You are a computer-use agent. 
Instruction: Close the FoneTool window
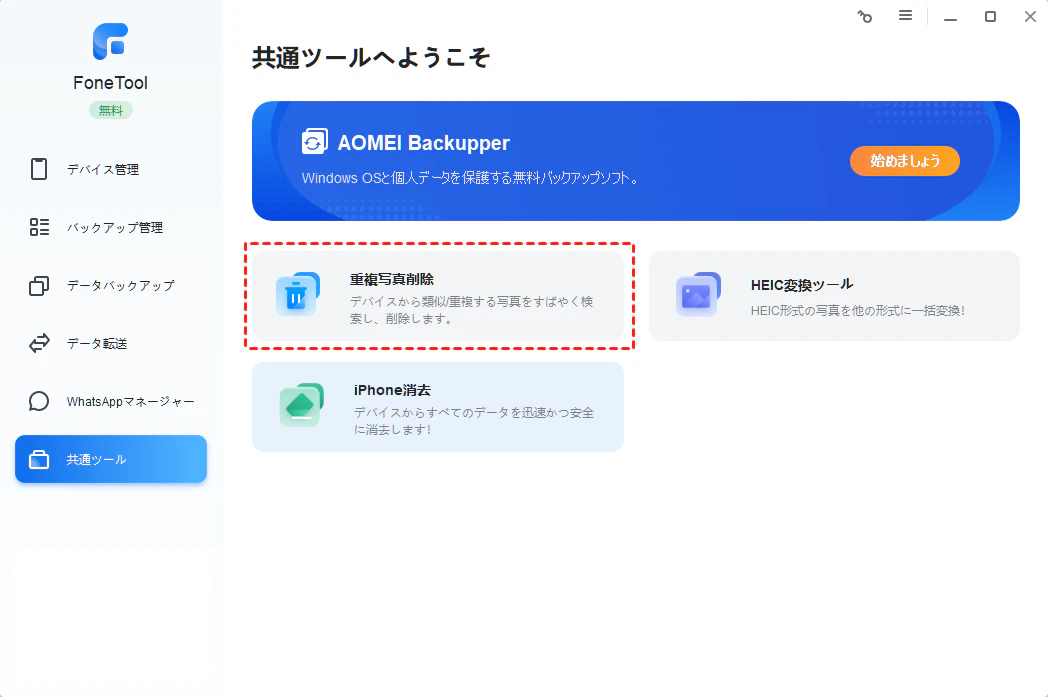tap(1030, 16)
